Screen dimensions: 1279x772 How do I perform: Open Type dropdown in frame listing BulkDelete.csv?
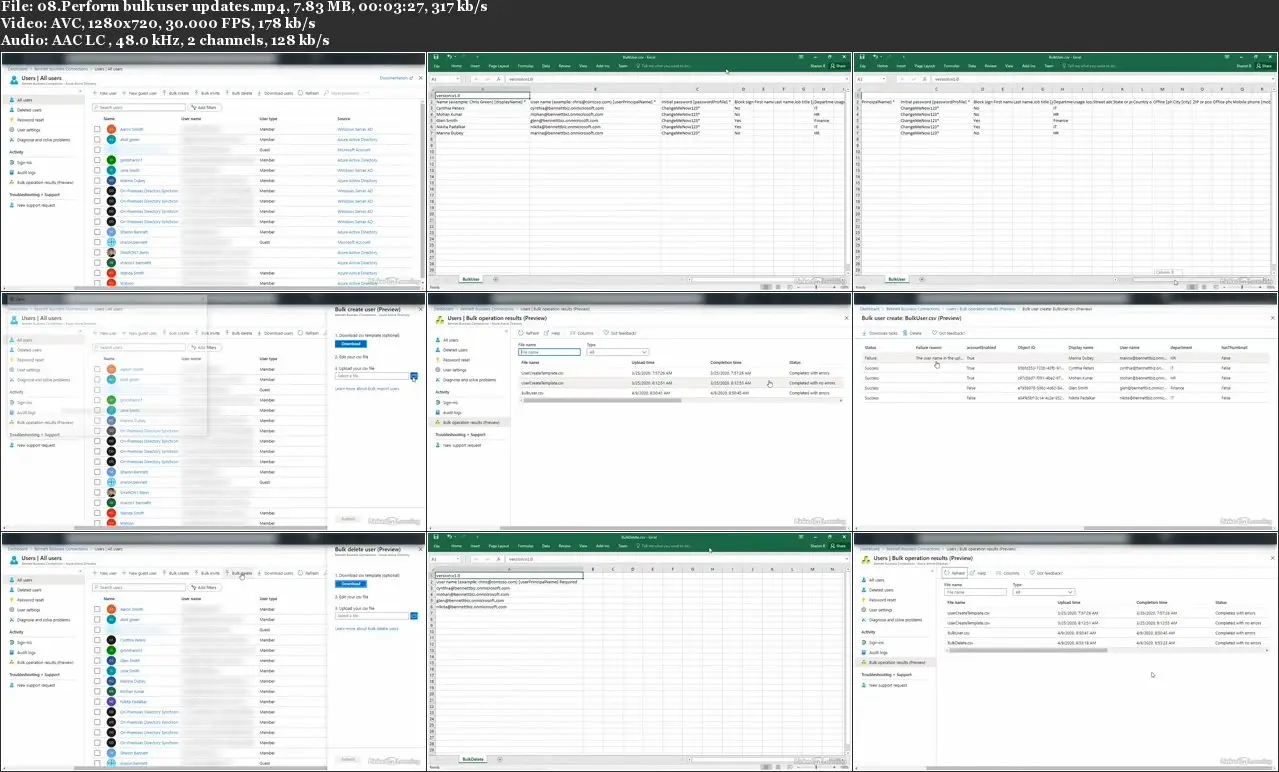coord(1042,592)
